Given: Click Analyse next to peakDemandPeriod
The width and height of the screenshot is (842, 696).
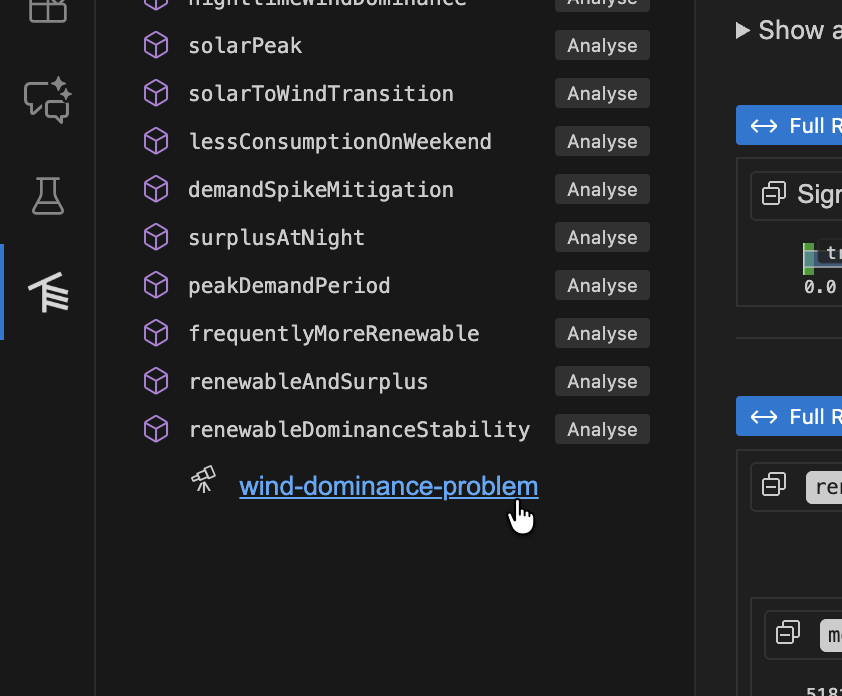Looking at the screenshot, I should click(601, 285).
